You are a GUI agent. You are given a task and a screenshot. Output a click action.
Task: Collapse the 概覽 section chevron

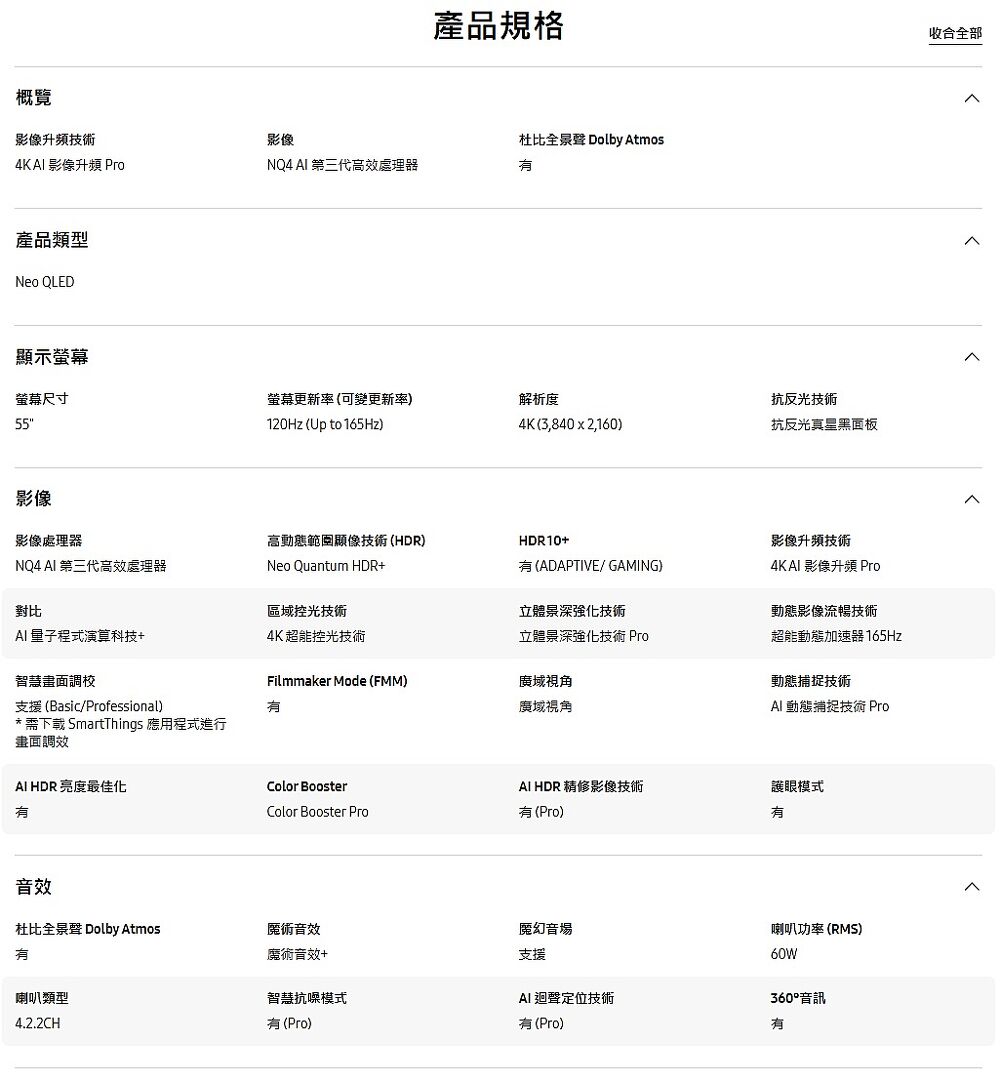(971, 99)
